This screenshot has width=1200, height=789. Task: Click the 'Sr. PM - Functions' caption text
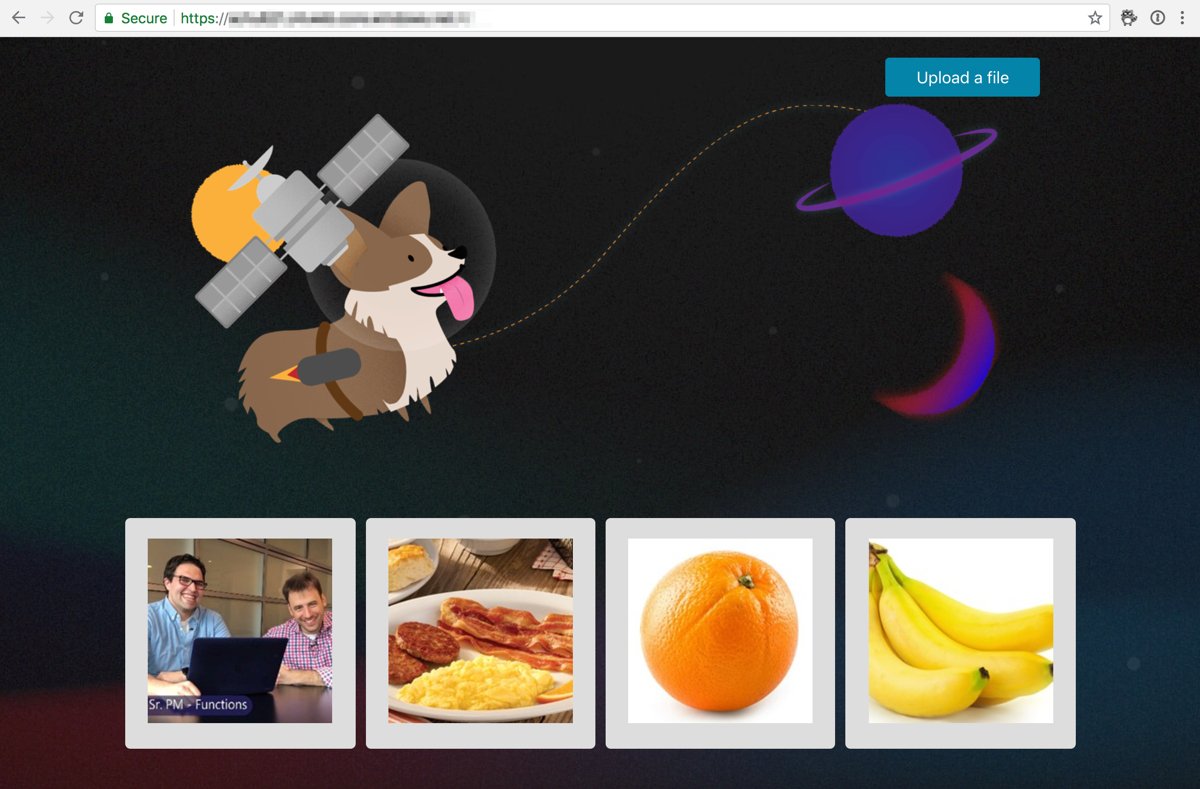tap(198, 705)
